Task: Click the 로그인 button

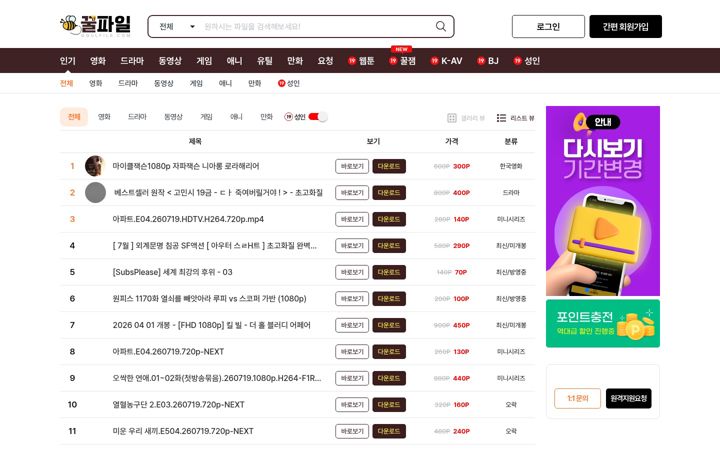Action: coord(548,27)
